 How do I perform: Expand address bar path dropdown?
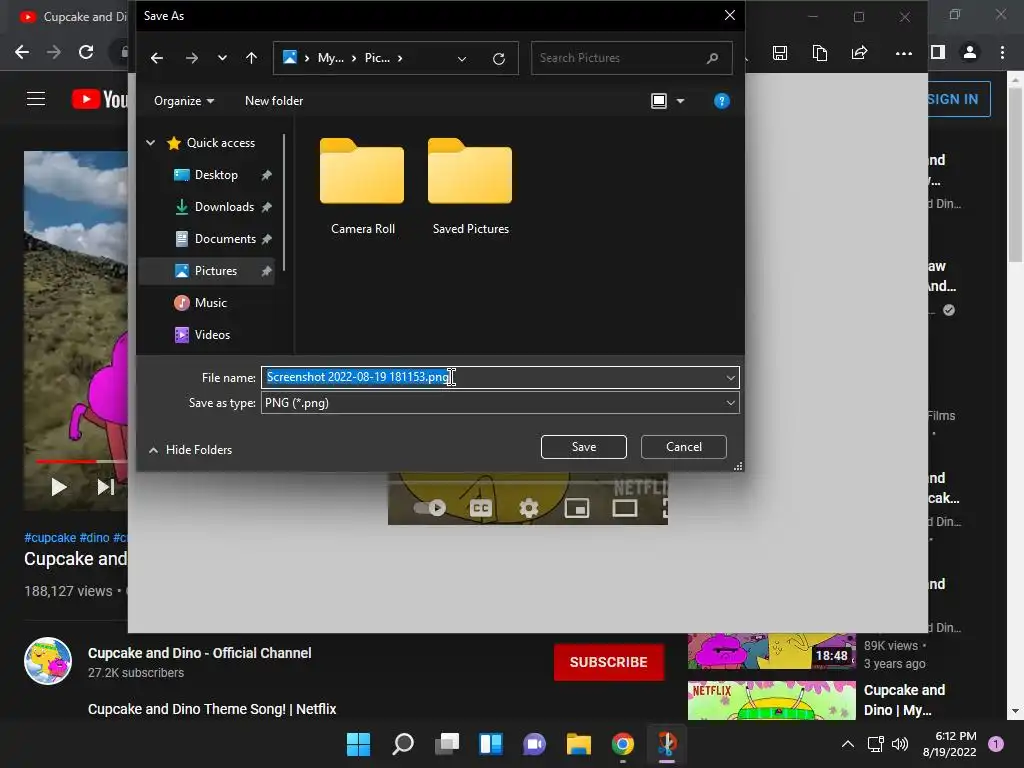tap(462, 59)
